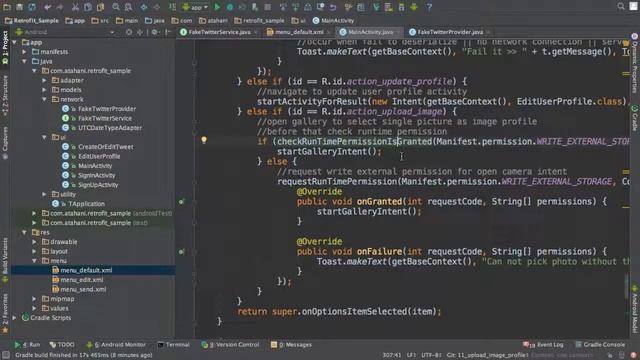Expand the models package

[44, 90]
